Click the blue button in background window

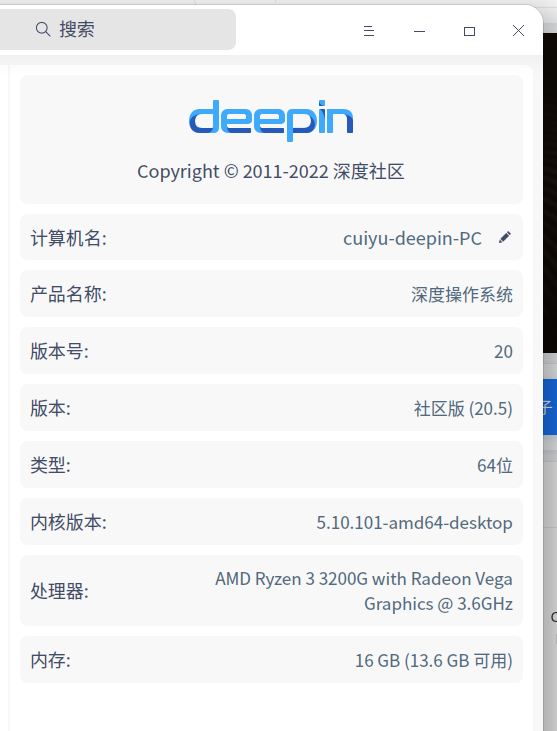click(550, 407)
